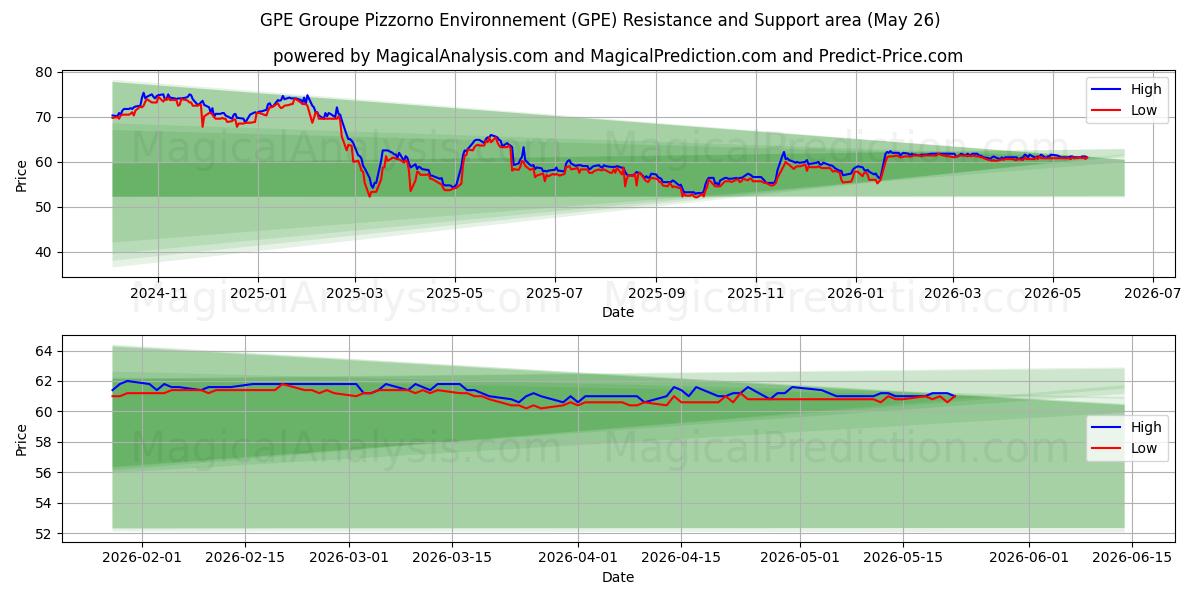Click the '50' y-axis label on top chart
The height and width of the screenshot is (600, 1200).
(44, 207)
